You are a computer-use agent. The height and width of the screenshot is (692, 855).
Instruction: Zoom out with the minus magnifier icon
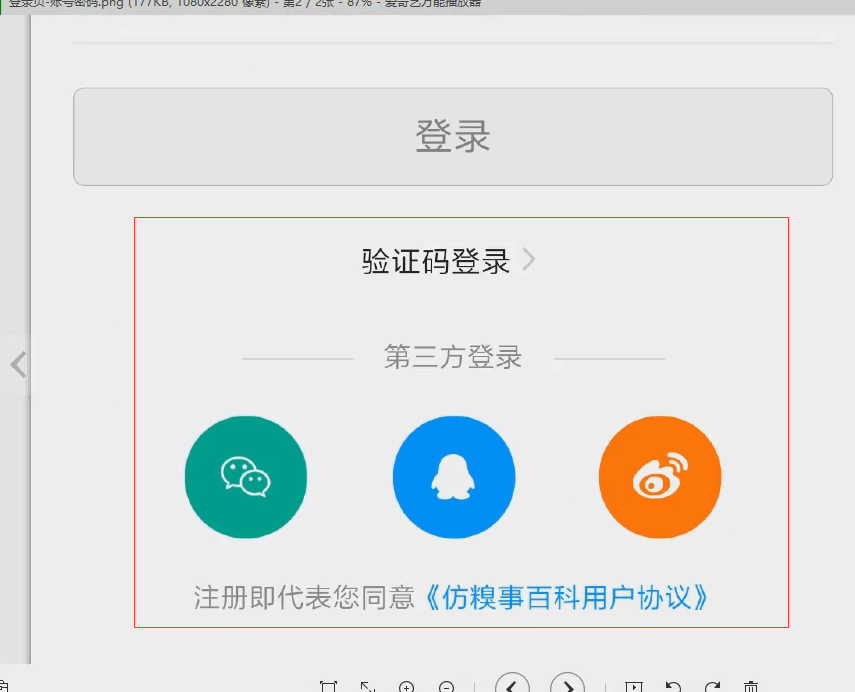click(447, 687)
